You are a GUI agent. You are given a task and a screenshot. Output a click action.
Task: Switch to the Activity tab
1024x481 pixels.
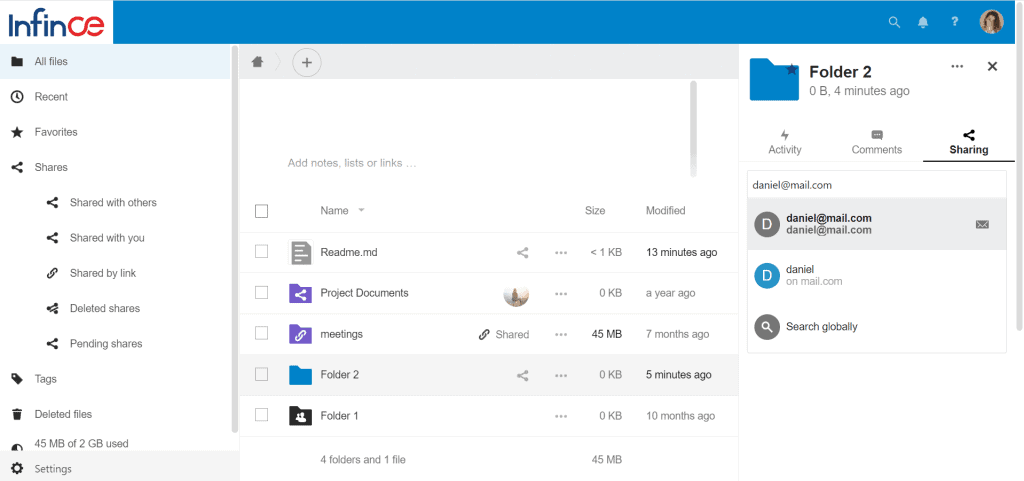click(x=785, y=142)
